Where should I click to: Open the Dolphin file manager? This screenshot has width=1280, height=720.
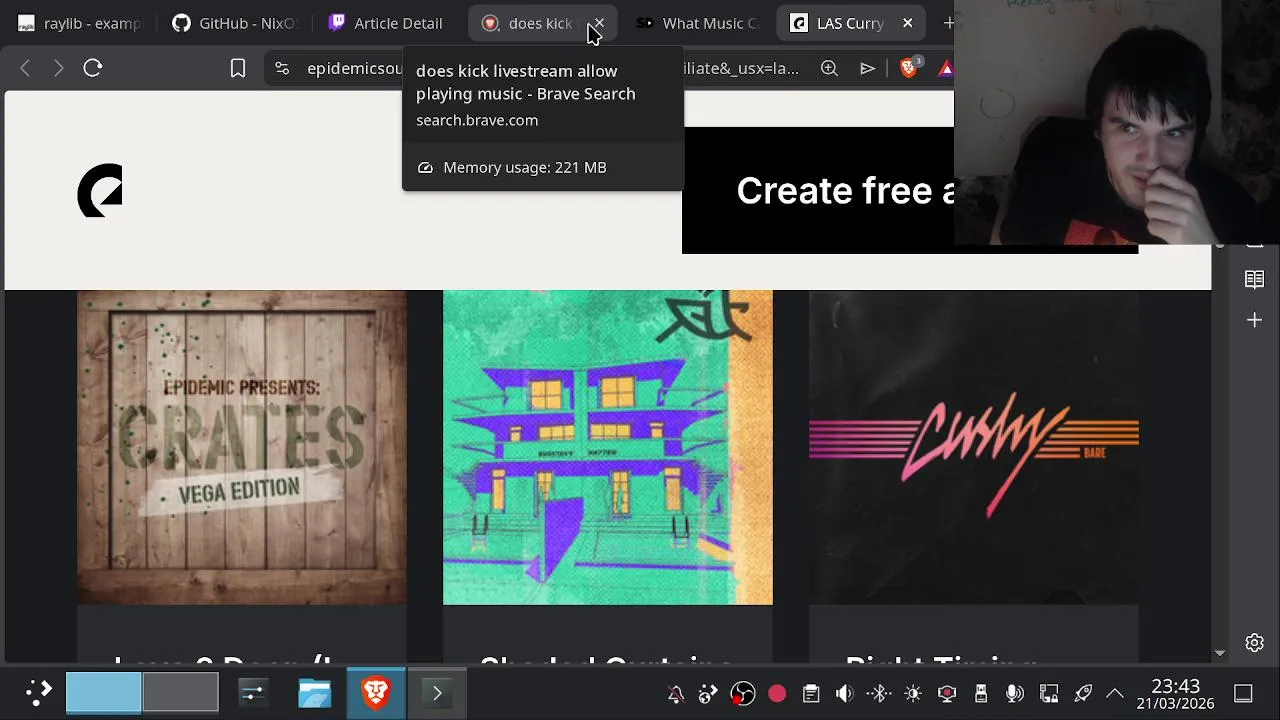pos(314,692)
